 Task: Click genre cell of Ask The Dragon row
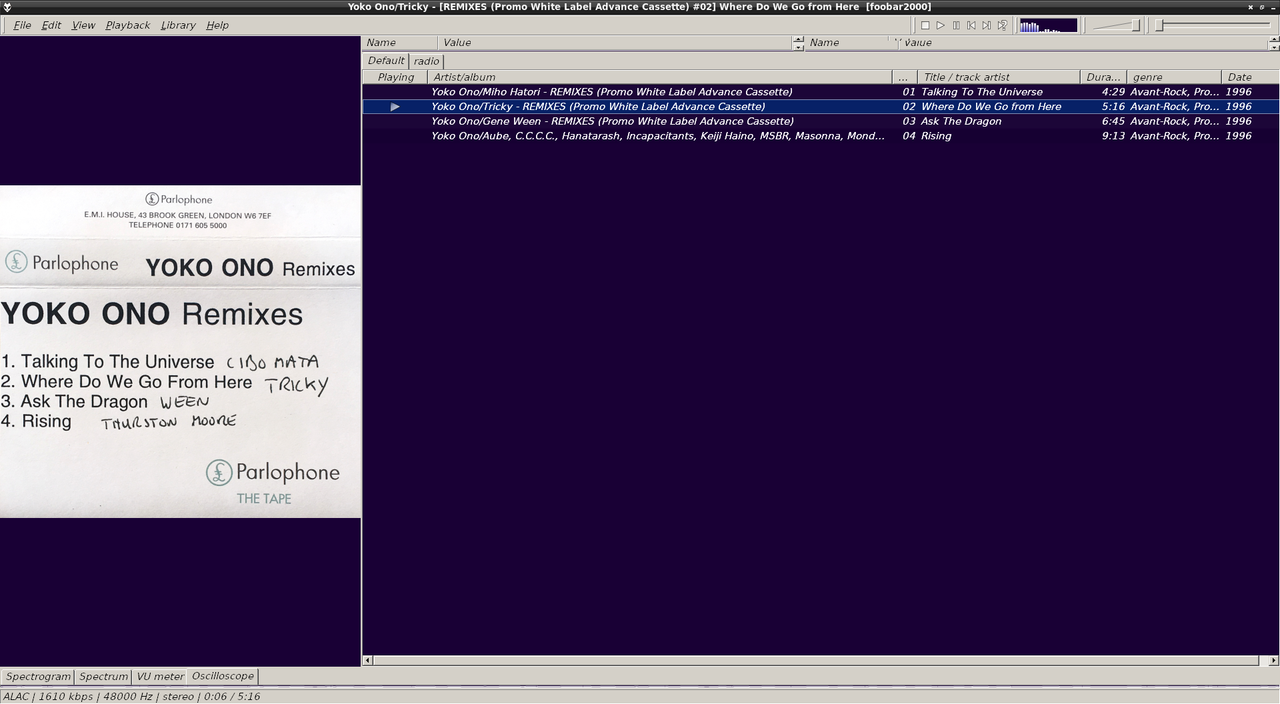tap(1174, 121)
